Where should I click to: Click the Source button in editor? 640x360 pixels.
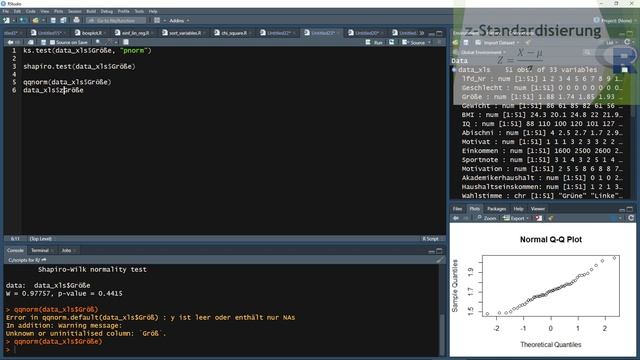point(413,42)
